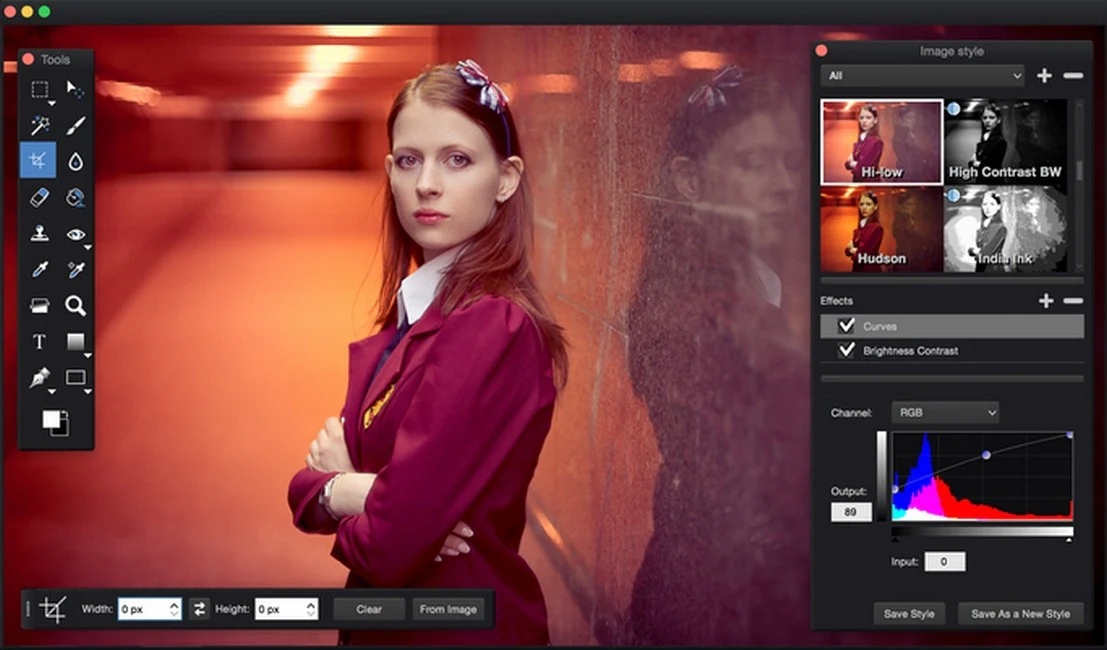This screenshot has height=650, width=1107.
Task: Select the Gradient tool
Action: (x=76, y=342)
